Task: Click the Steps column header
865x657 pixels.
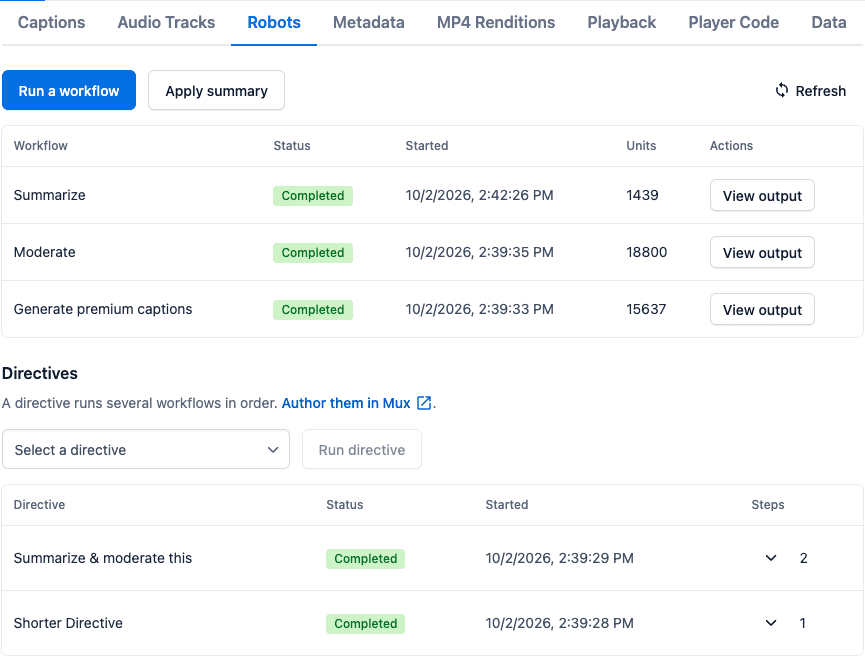Action: point(767,505)
